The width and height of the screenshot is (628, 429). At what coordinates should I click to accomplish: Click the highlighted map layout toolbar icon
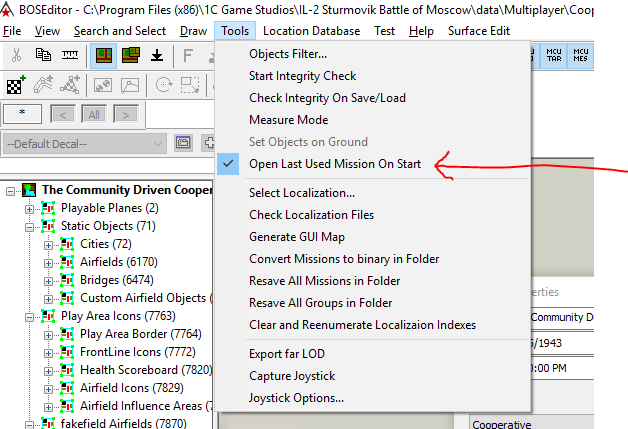103,56
